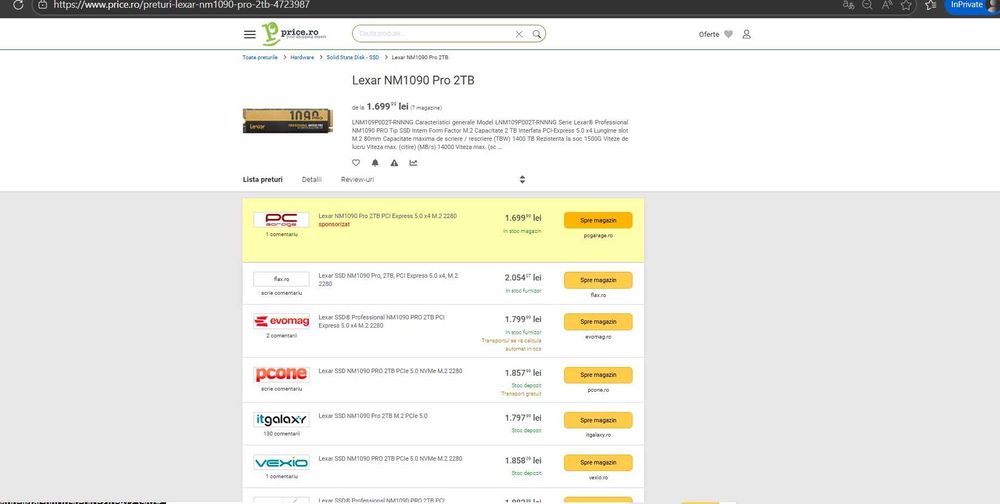Viewport: 1000px width, 504px height.
Task: Click the pcone store logo
Action: pyautogui.click(x=281, y=374)
